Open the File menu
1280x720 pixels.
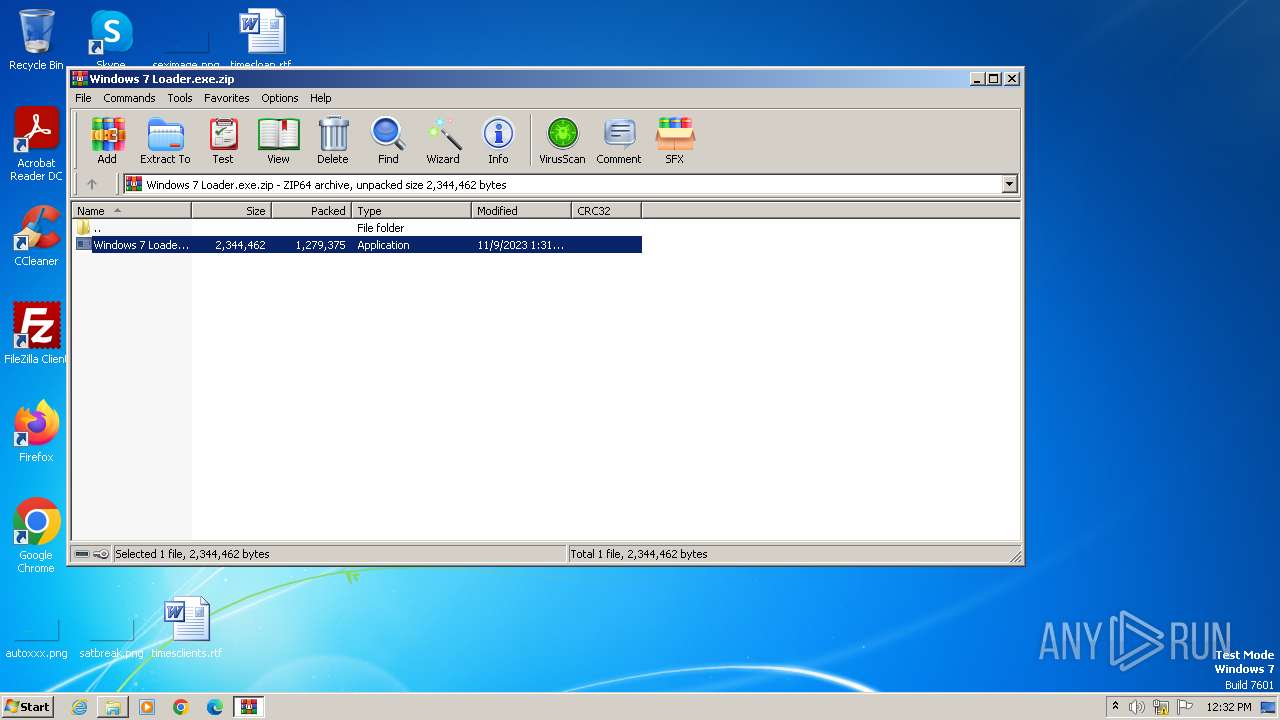coord(83,98)
